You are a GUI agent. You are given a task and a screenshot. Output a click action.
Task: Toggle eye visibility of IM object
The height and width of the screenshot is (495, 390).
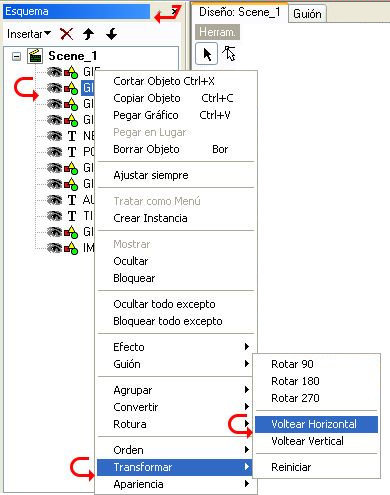click(54, 248)
